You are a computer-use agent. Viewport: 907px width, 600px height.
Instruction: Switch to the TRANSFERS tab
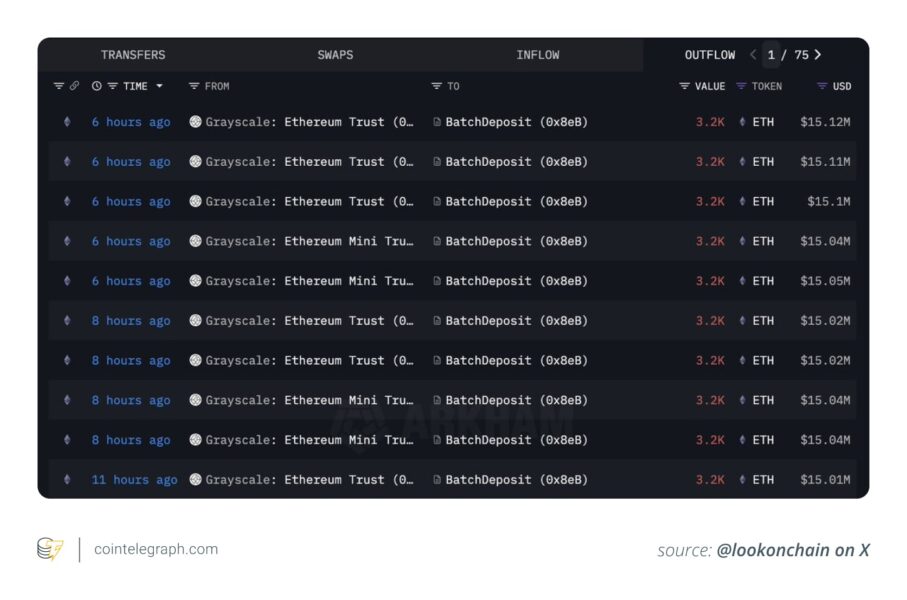[133, 55]
